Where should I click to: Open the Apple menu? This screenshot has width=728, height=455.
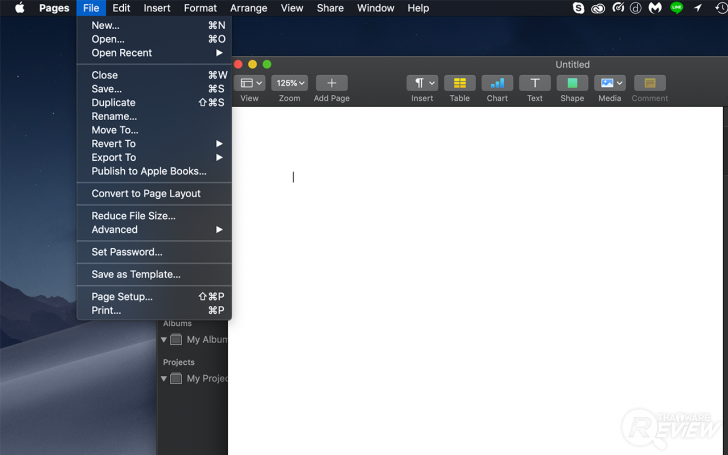point(20,8)
